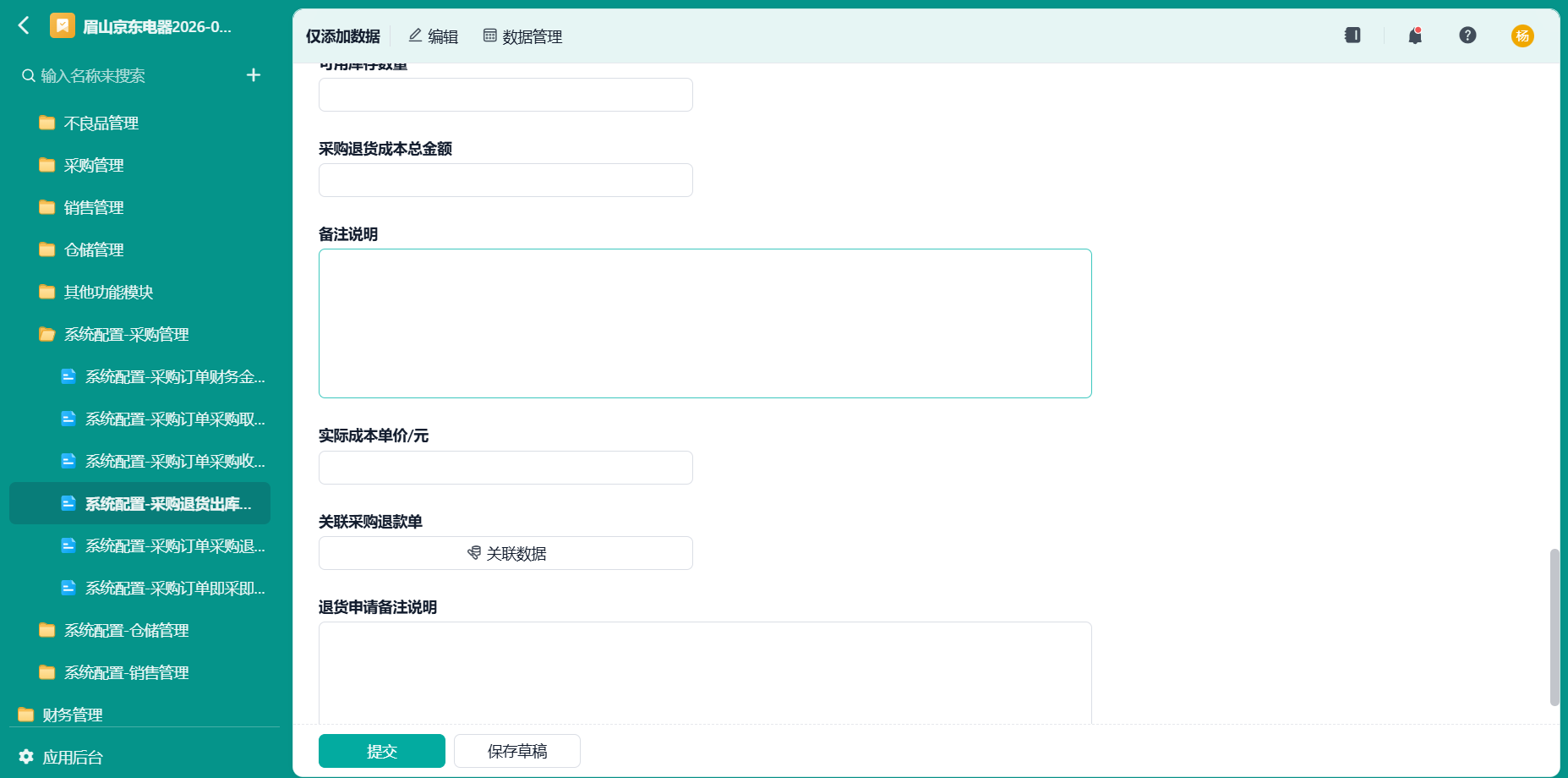The height and width of the screenshot is (778, 1568).
Task: Open the notification bell icon
Action: tap(1415, 36)
